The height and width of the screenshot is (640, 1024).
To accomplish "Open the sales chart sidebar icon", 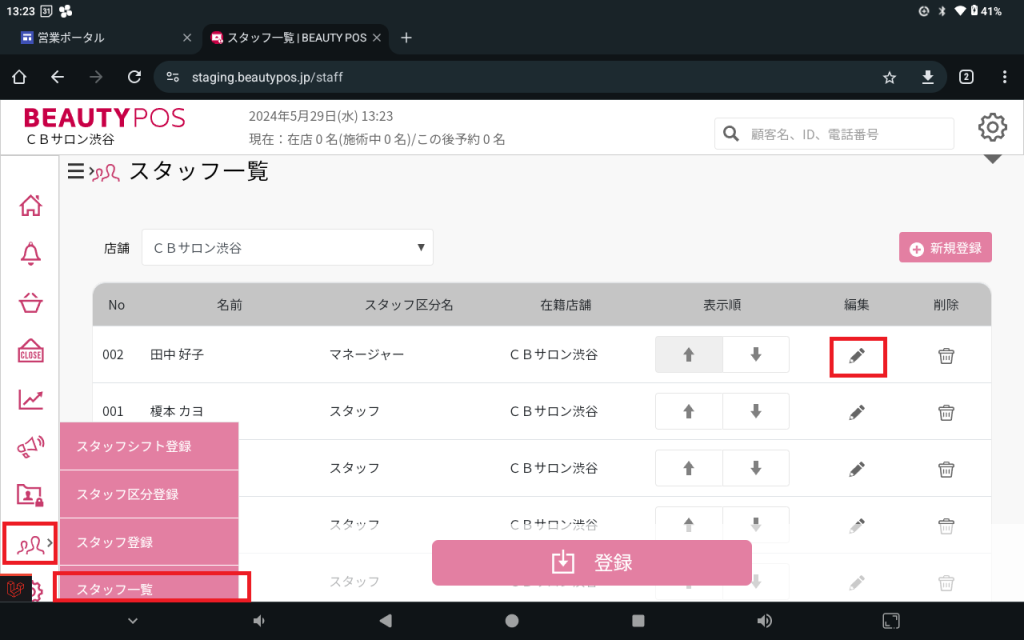I will coord(31,399).
